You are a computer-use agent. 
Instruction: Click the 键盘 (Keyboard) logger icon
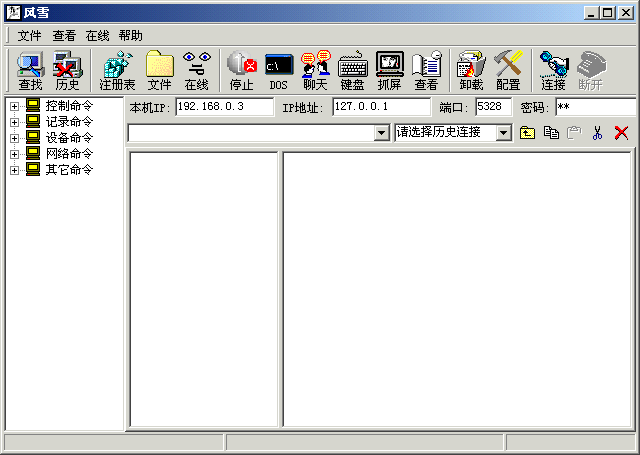[352, 71]
